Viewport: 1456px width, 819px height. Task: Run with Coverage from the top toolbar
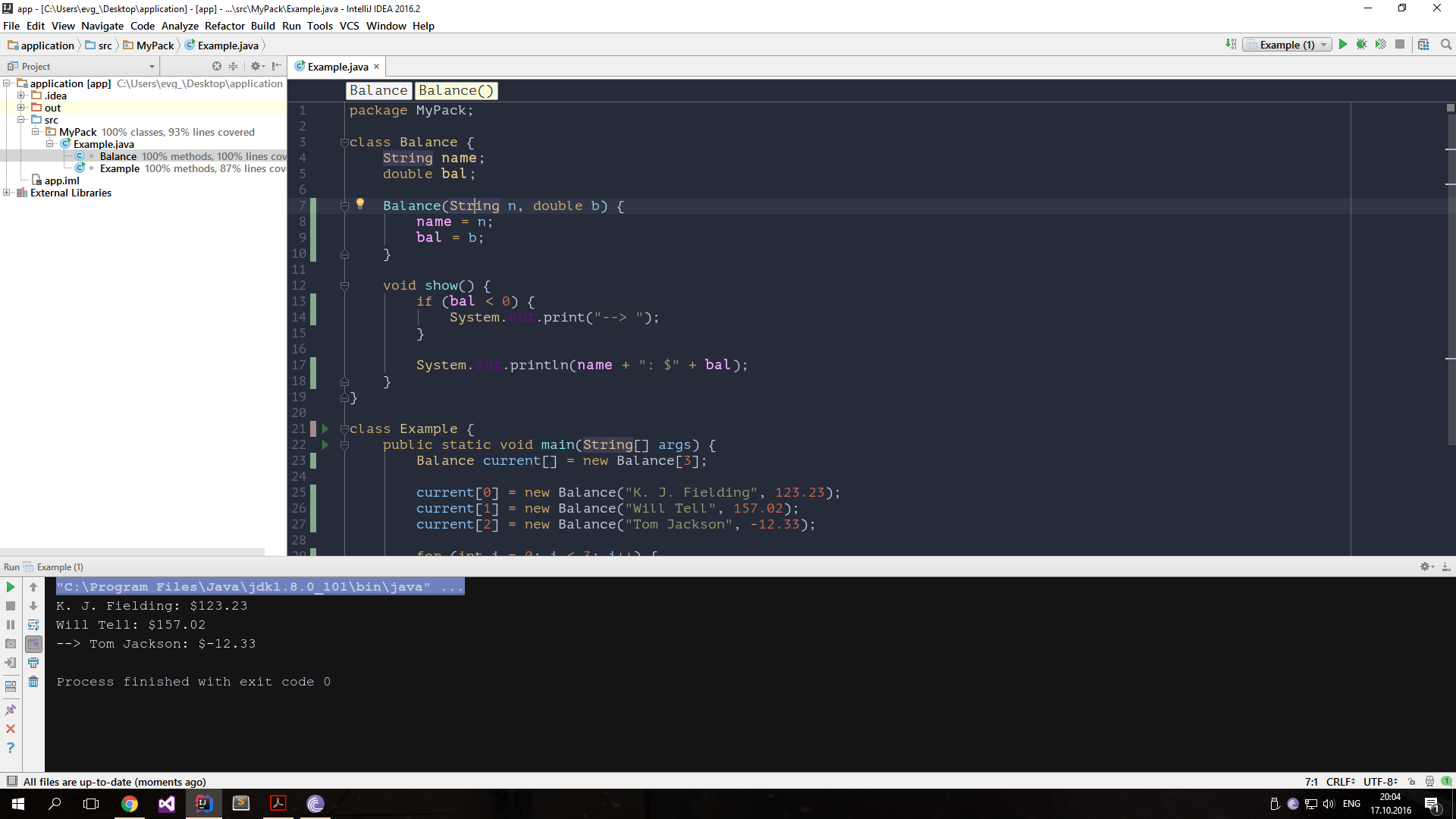[1381, 45]
